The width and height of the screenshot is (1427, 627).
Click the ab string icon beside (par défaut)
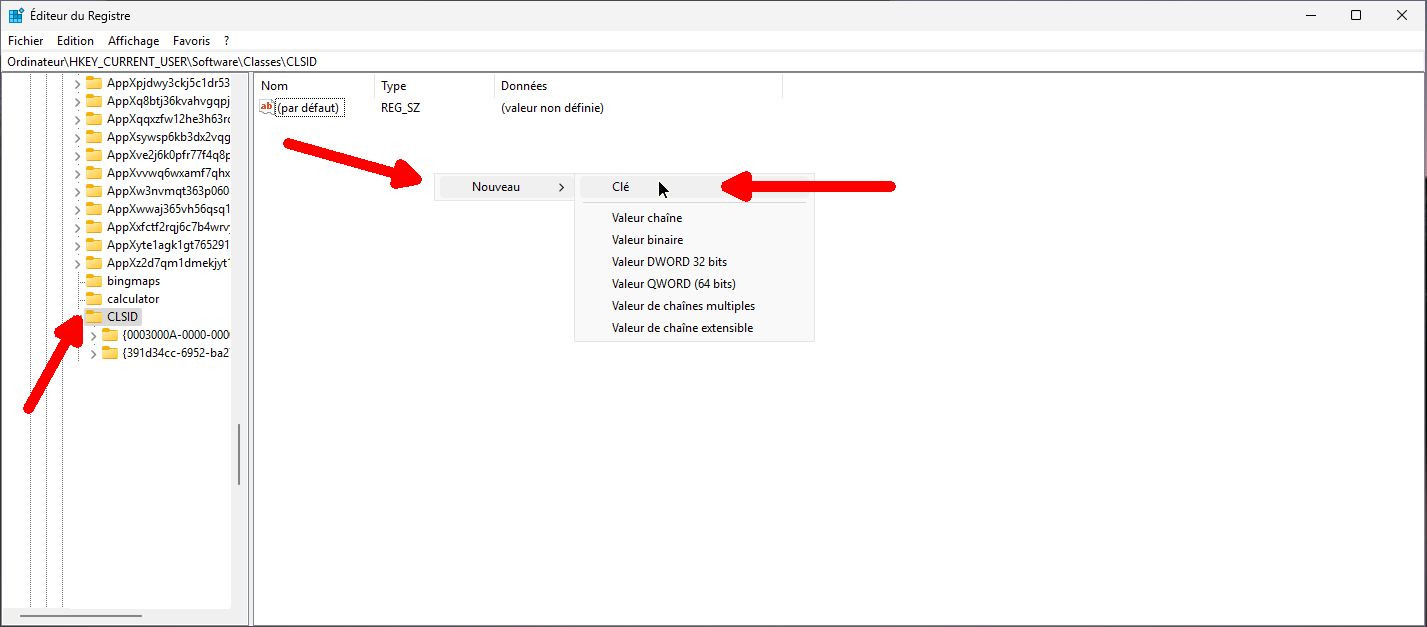click(x=266, y=107)
